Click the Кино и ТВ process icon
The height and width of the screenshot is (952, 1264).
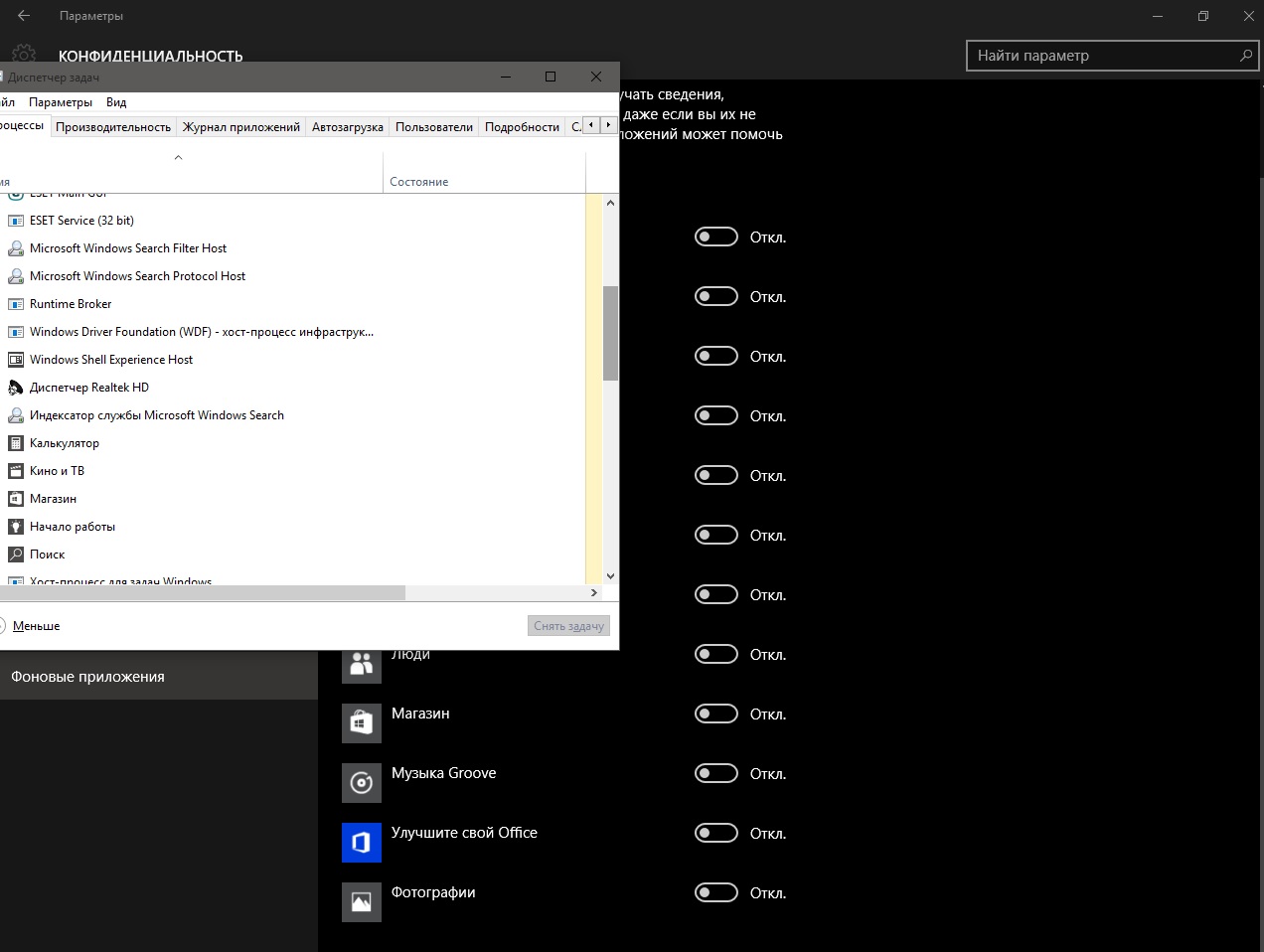coord(16,471)
